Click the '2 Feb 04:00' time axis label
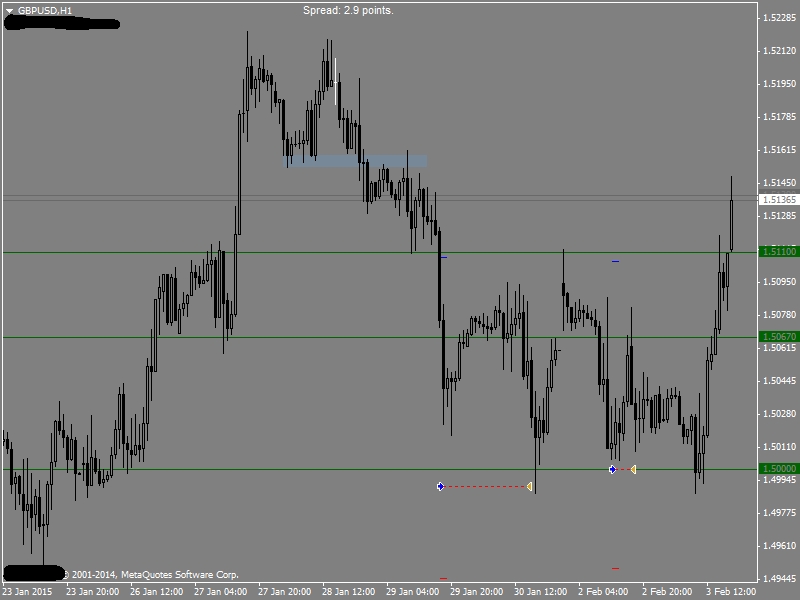 pos(603,592)
